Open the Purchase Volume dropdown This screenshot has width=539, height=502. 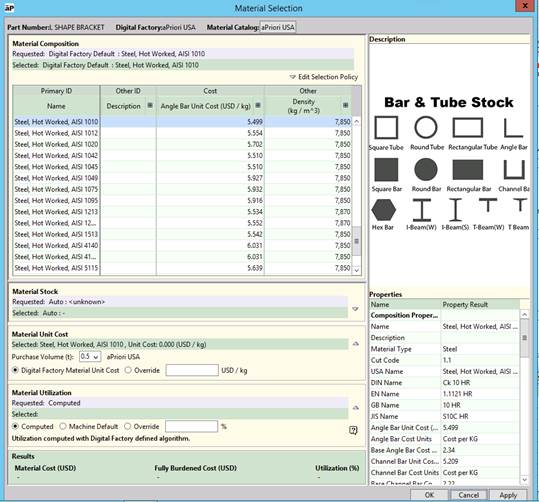click(x=90, y=357)
